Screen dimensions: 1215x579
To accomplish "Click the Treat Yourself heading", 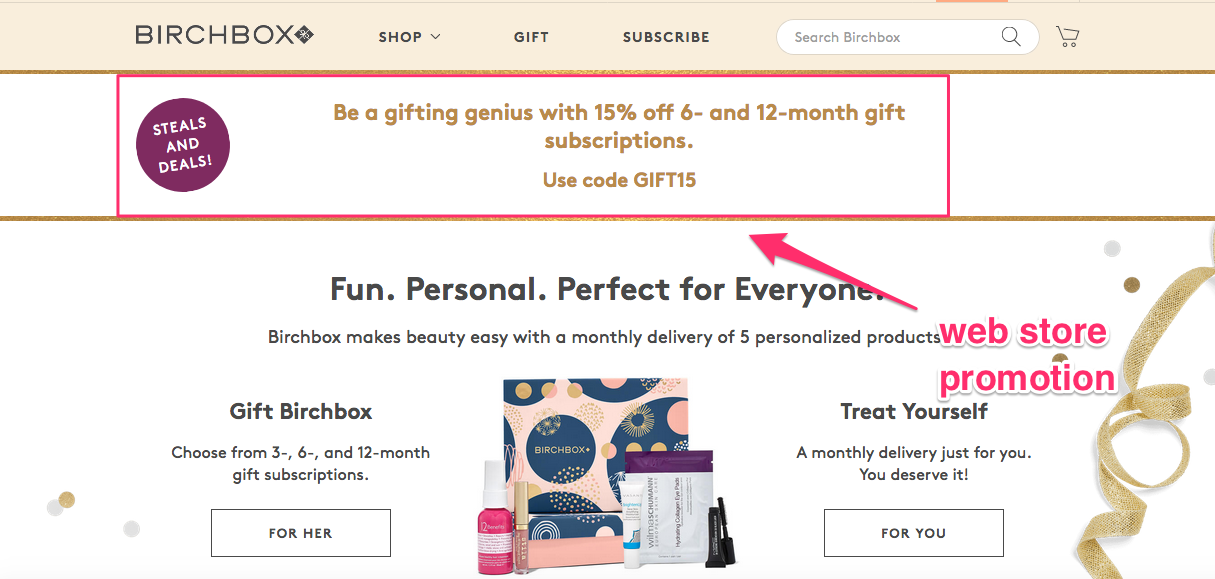I will [x=913, y=411].
